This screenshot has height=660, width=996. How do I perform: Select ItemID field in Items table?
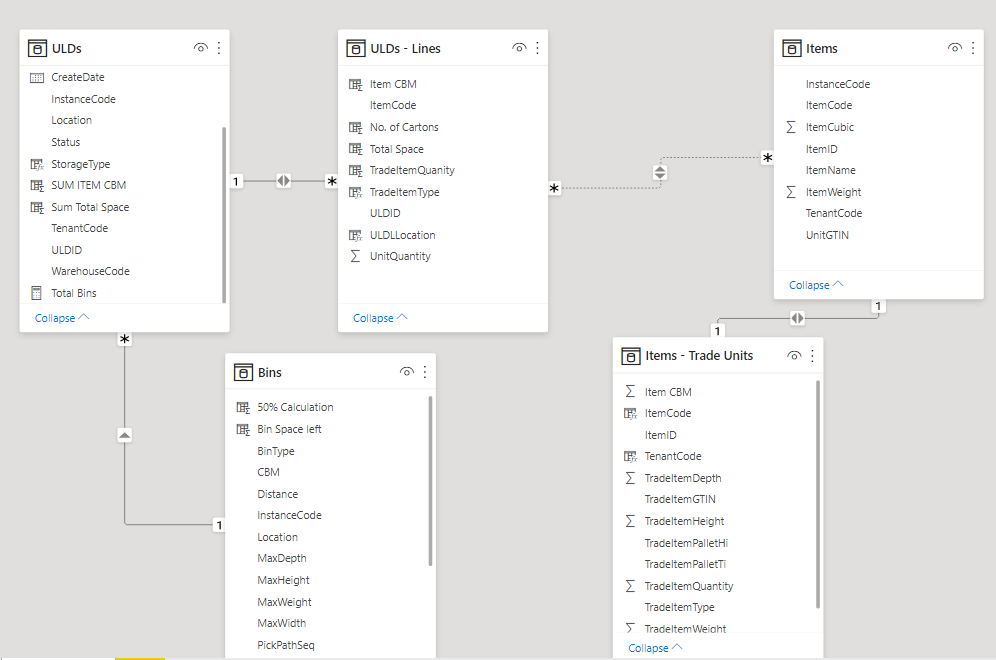(821, 149)
